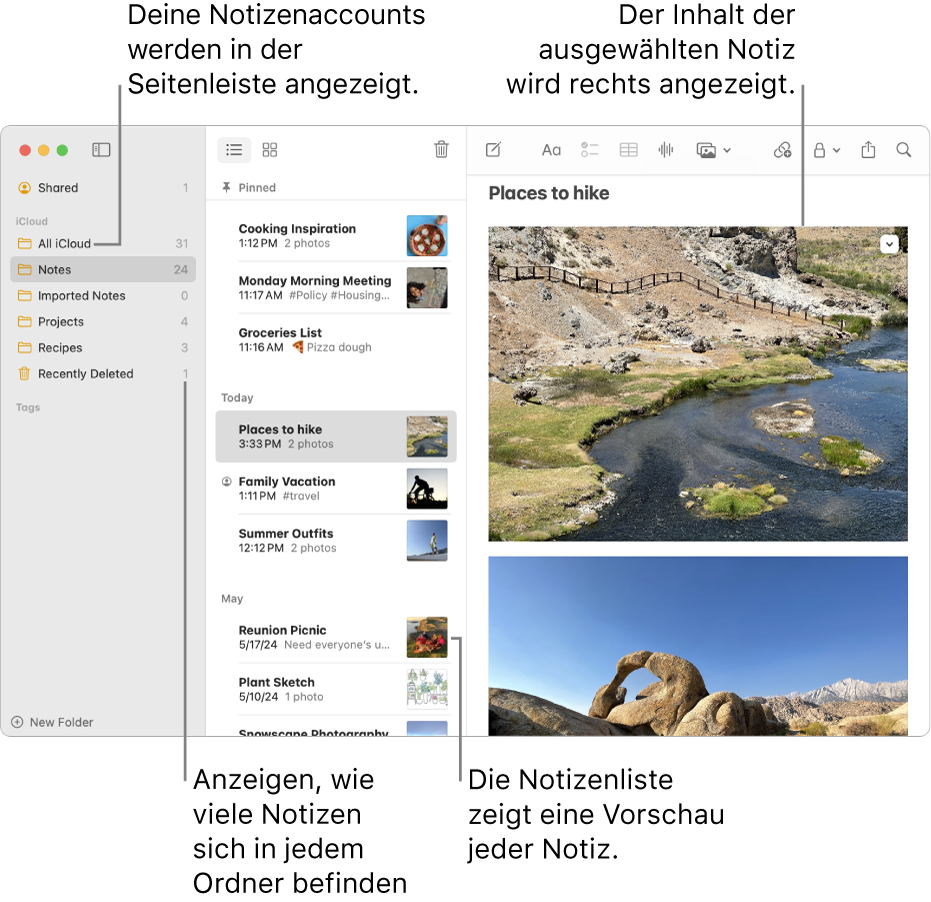931x902 pixels.
Task: Close the Notes window with red button
Action: (x=25, y=150)
